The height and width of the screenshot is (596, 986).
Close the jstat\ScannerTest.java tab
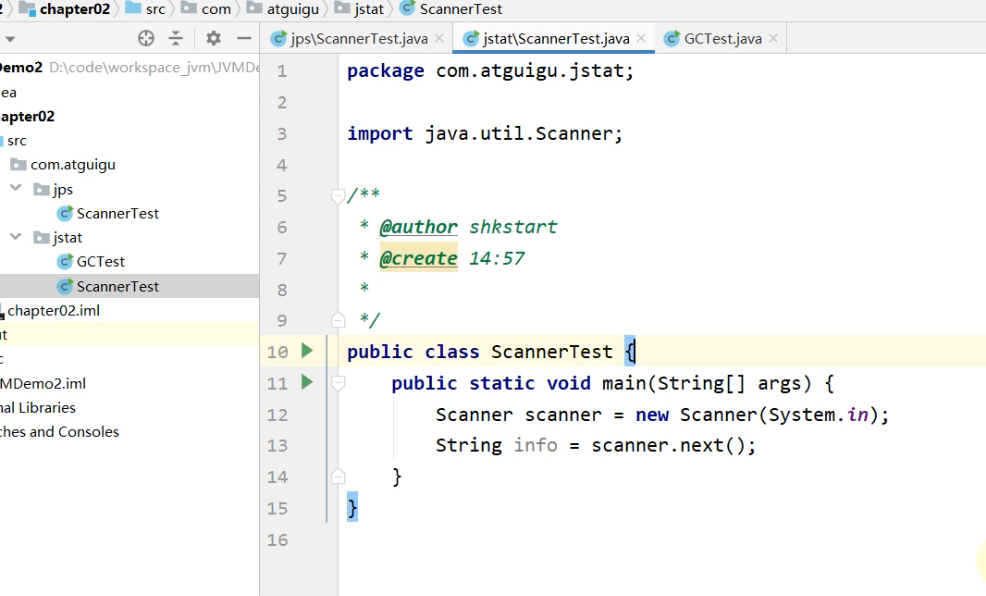641,38
